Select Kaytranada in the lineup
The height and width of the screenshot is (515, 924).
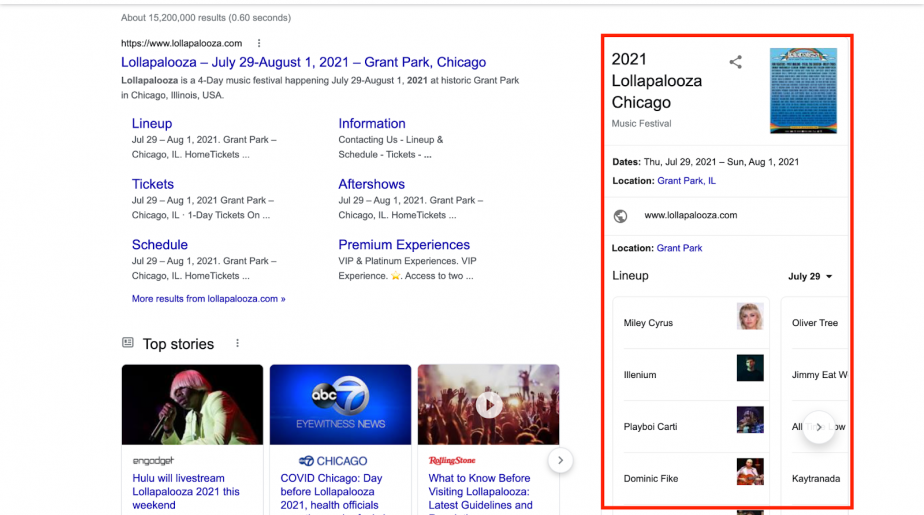pos(816,478)
